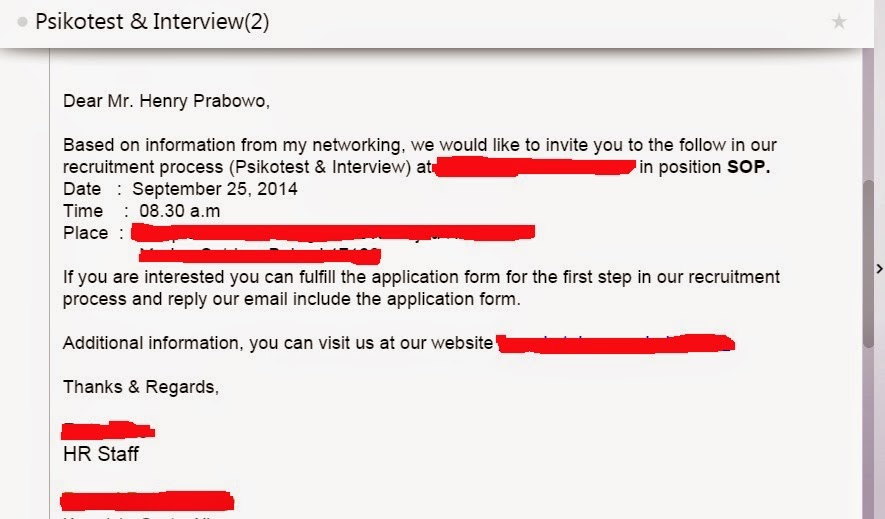Click the redacted company name after 'at'
This screenshot has height=519, width=885.
[534, 167]
